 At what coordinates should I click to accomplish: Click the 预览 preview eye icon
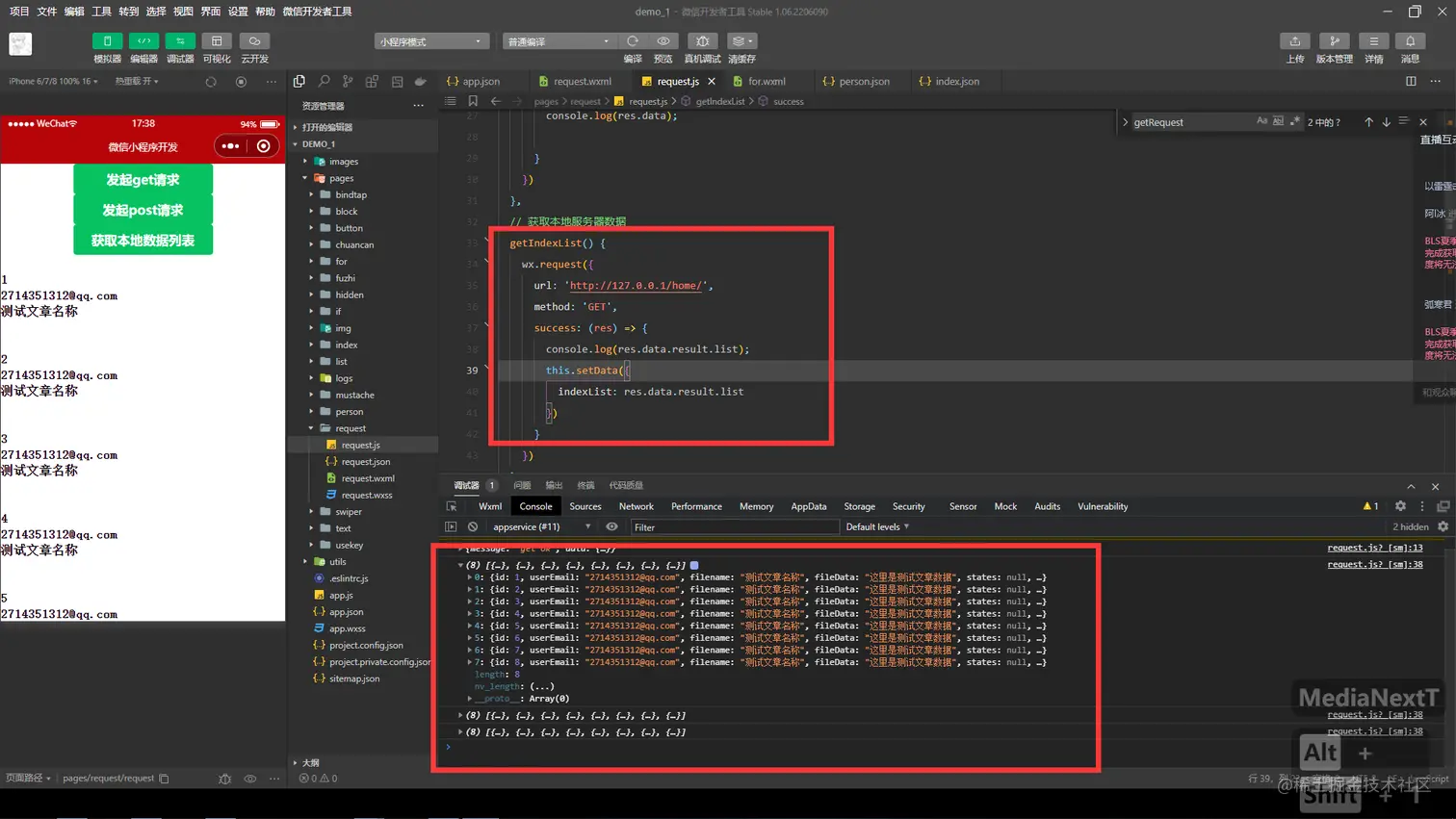click(x=663, y=41)
